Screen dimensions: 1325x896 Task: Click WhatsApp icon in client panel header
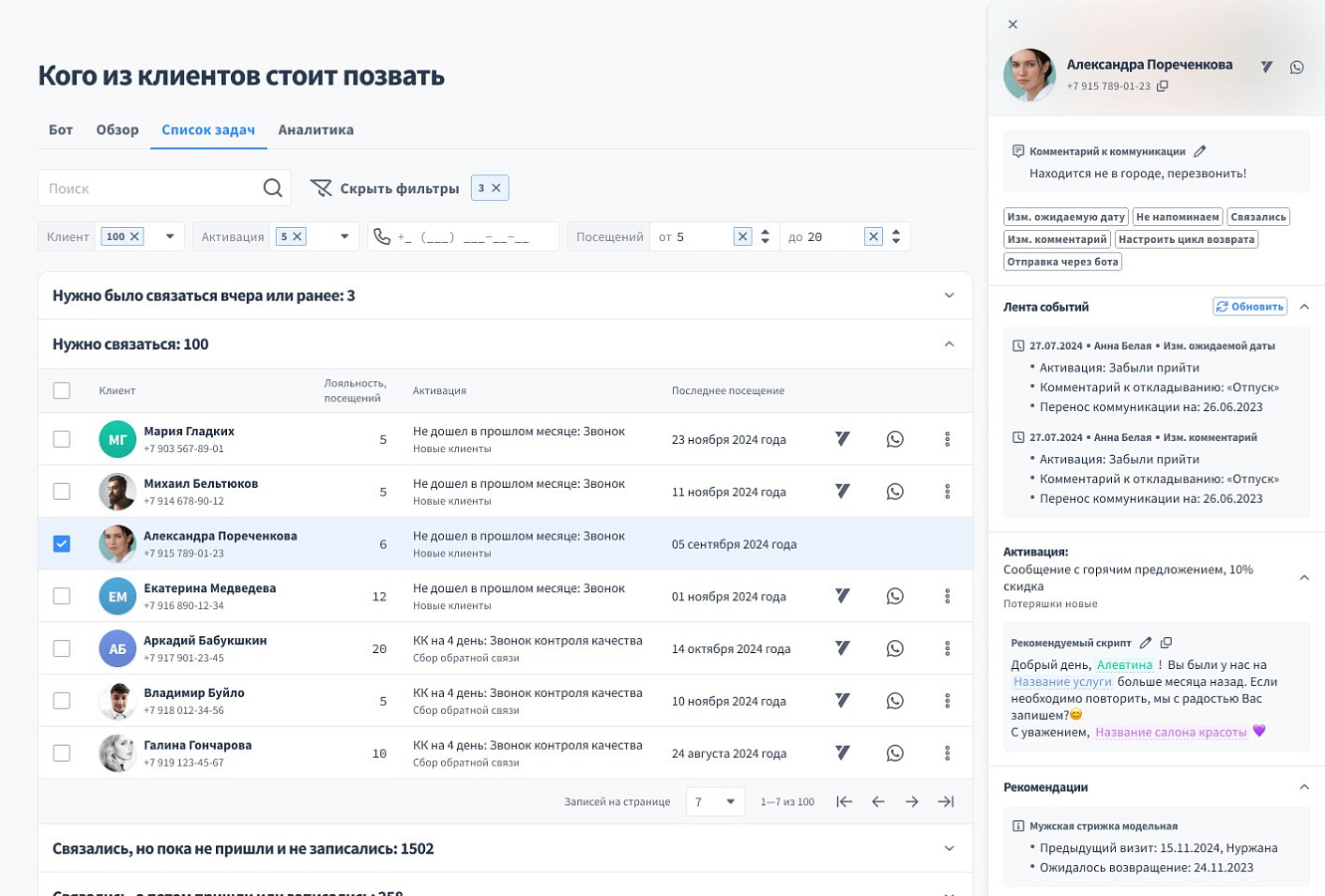(1296, 68)
